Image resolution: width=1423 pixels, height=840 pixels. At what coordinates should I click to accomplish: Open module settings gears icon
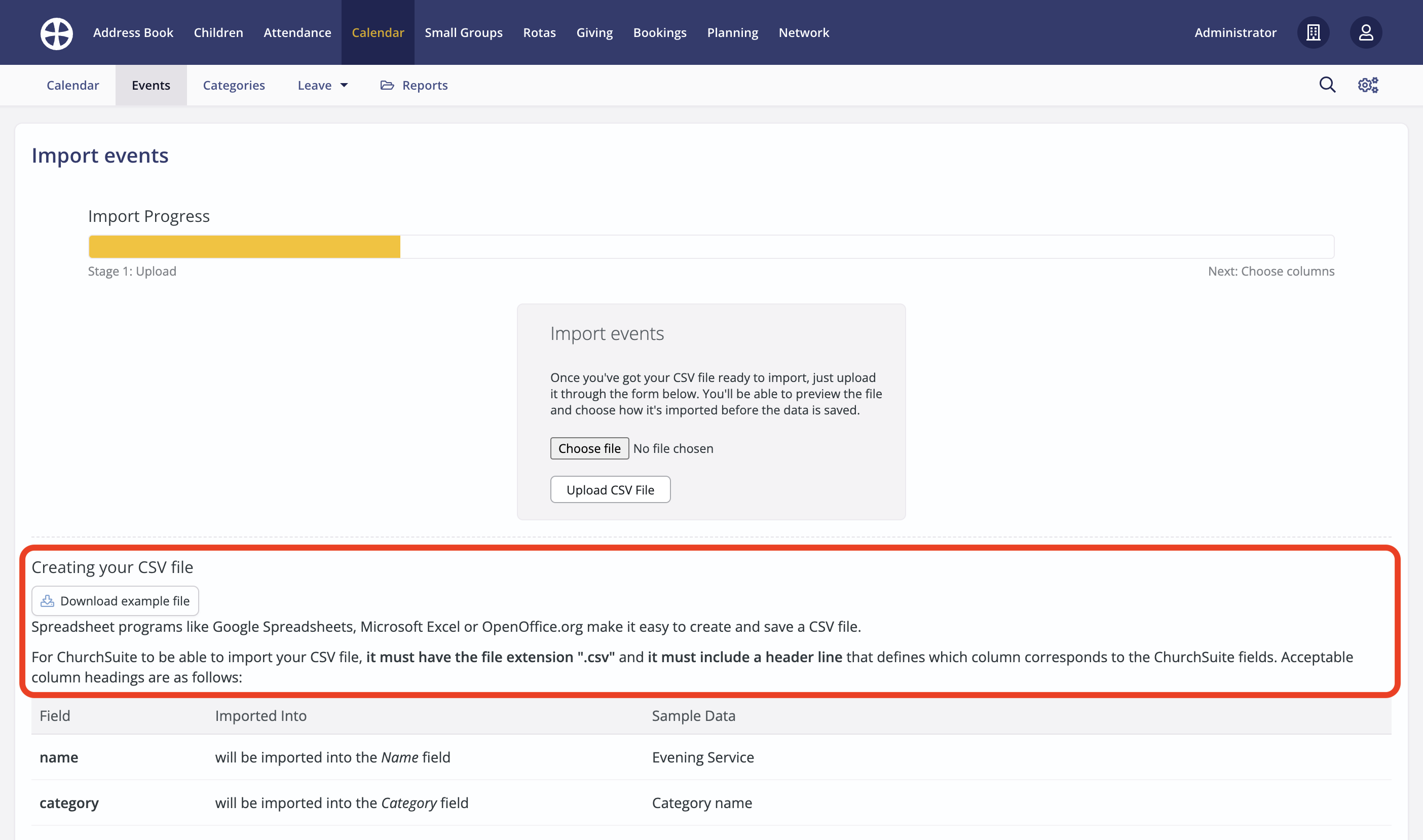point(1368,85)
